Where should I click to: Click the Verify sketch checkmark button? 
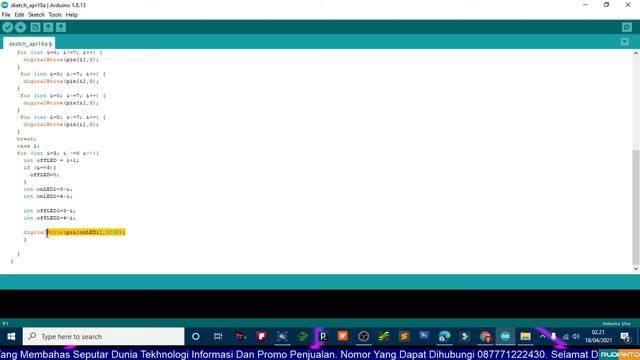coord(7,27)
